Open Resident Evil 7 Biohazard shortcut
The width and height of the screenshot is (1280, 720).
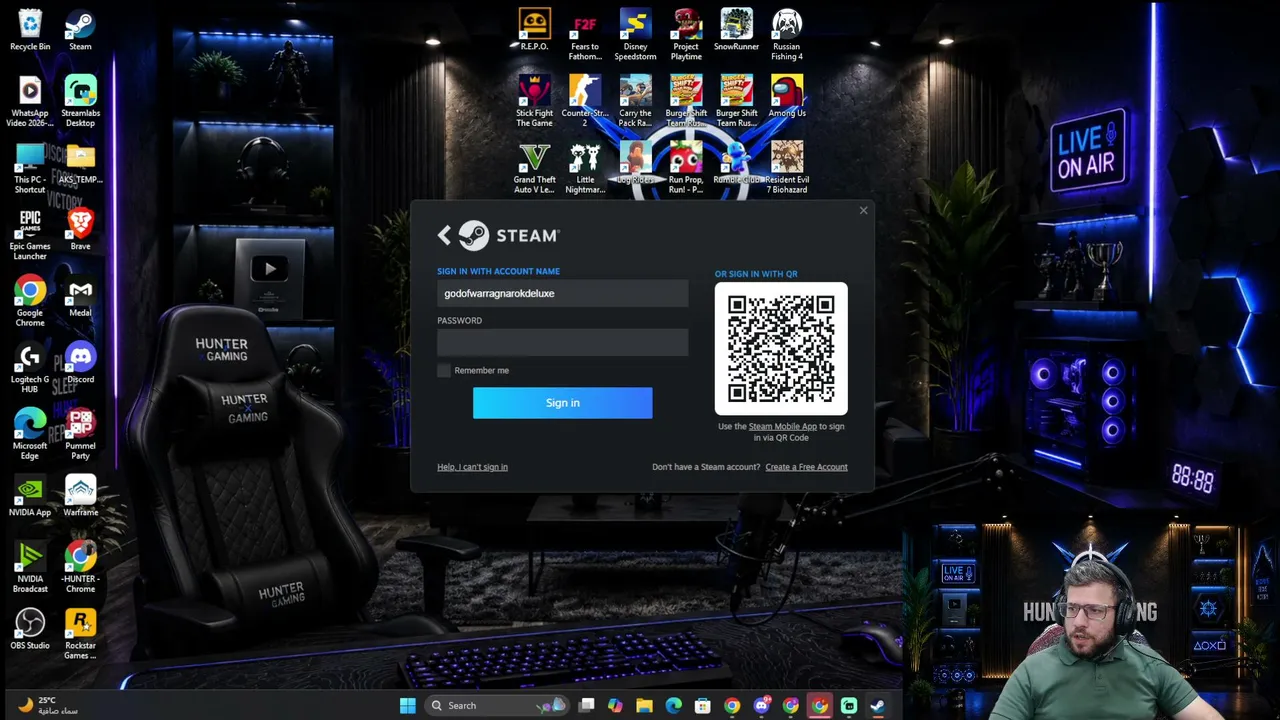coord(787,168)
